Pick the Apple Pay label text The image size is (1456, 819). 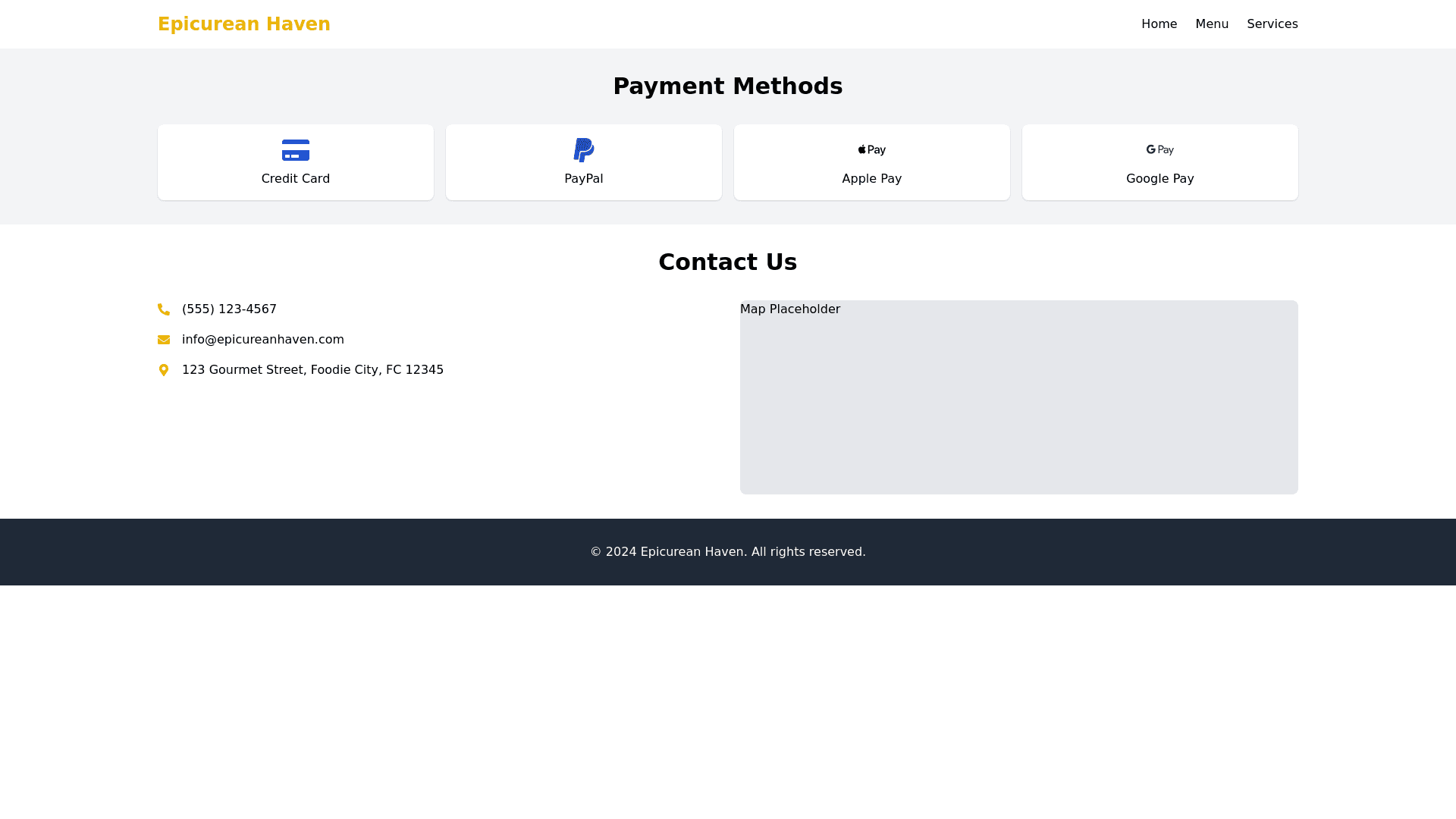click(x=871, y=179)
